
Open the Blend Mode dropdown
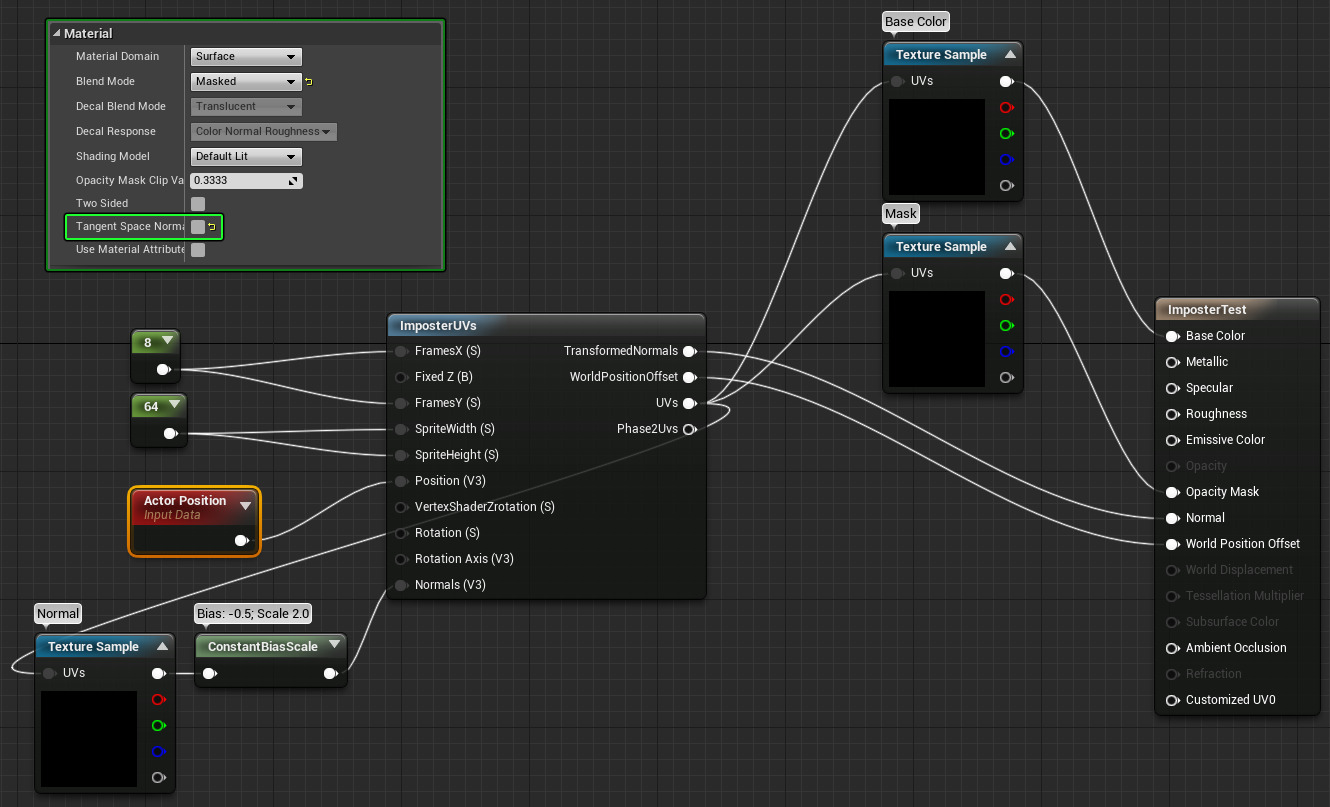246,82
